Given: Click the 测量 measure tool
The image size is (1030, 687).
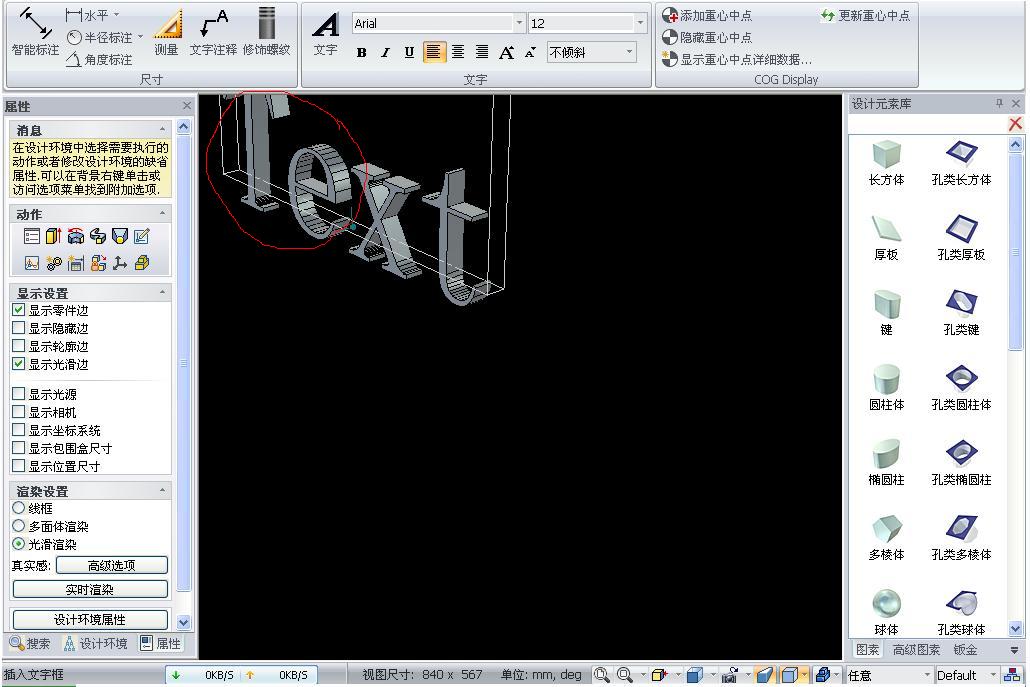Looking at the screenshot, I should 167,32.
